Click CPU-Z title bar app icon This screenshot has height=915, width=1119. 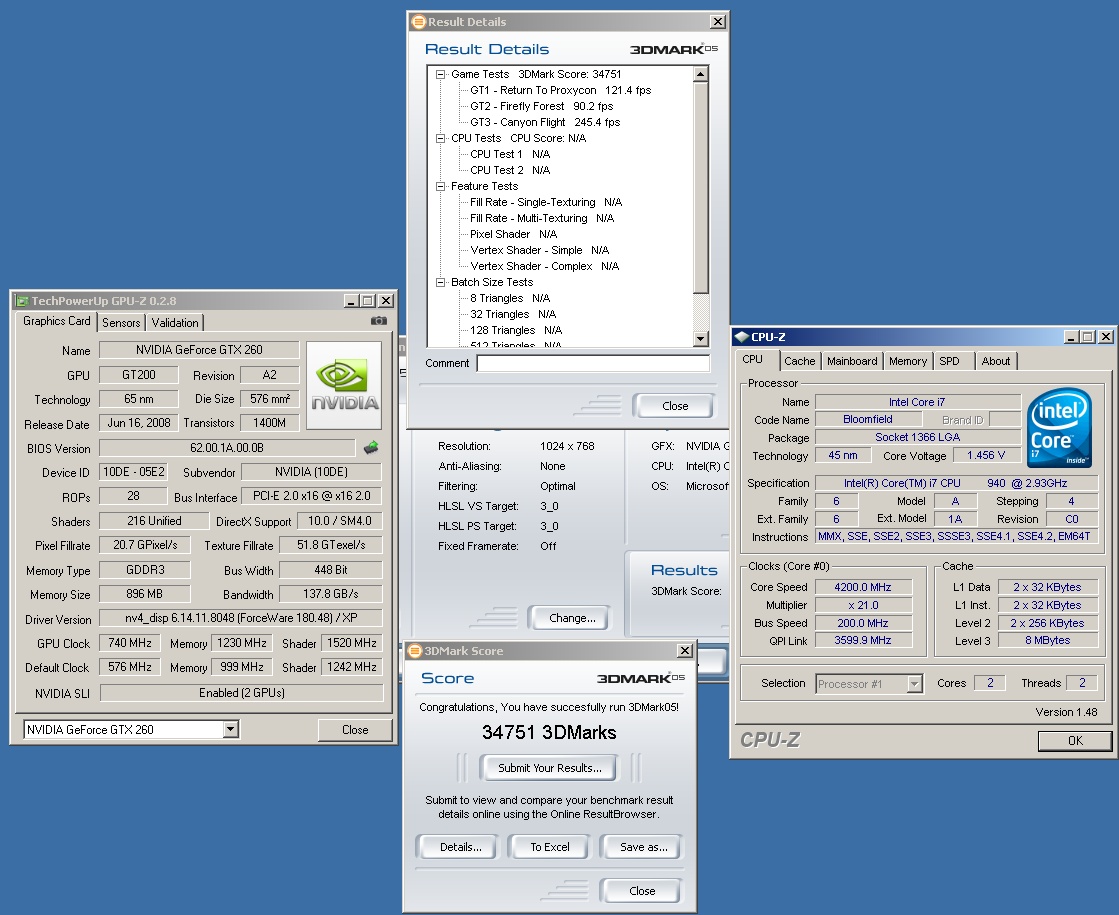[742, 337]
